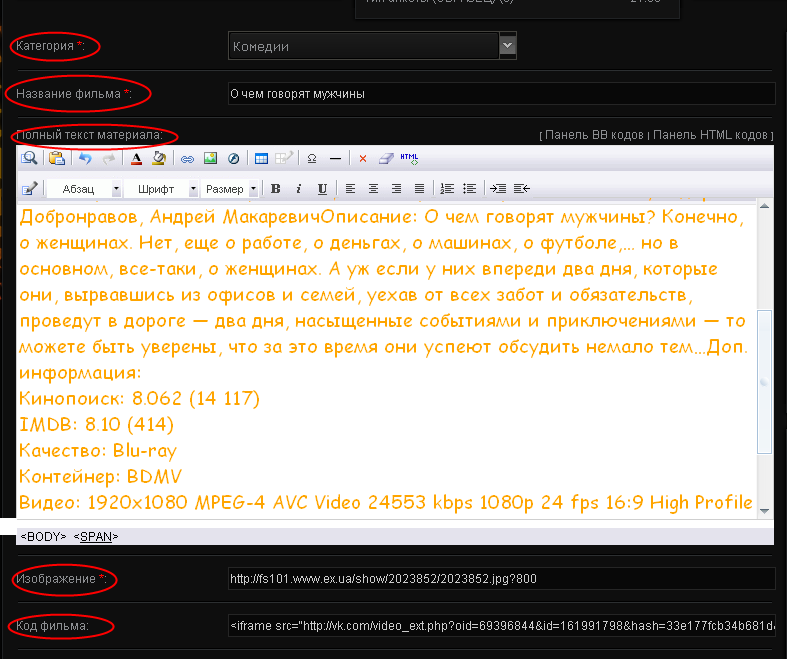The image size is (787, 659).
Task: Insert a table icon
Action: click(261, 159)
